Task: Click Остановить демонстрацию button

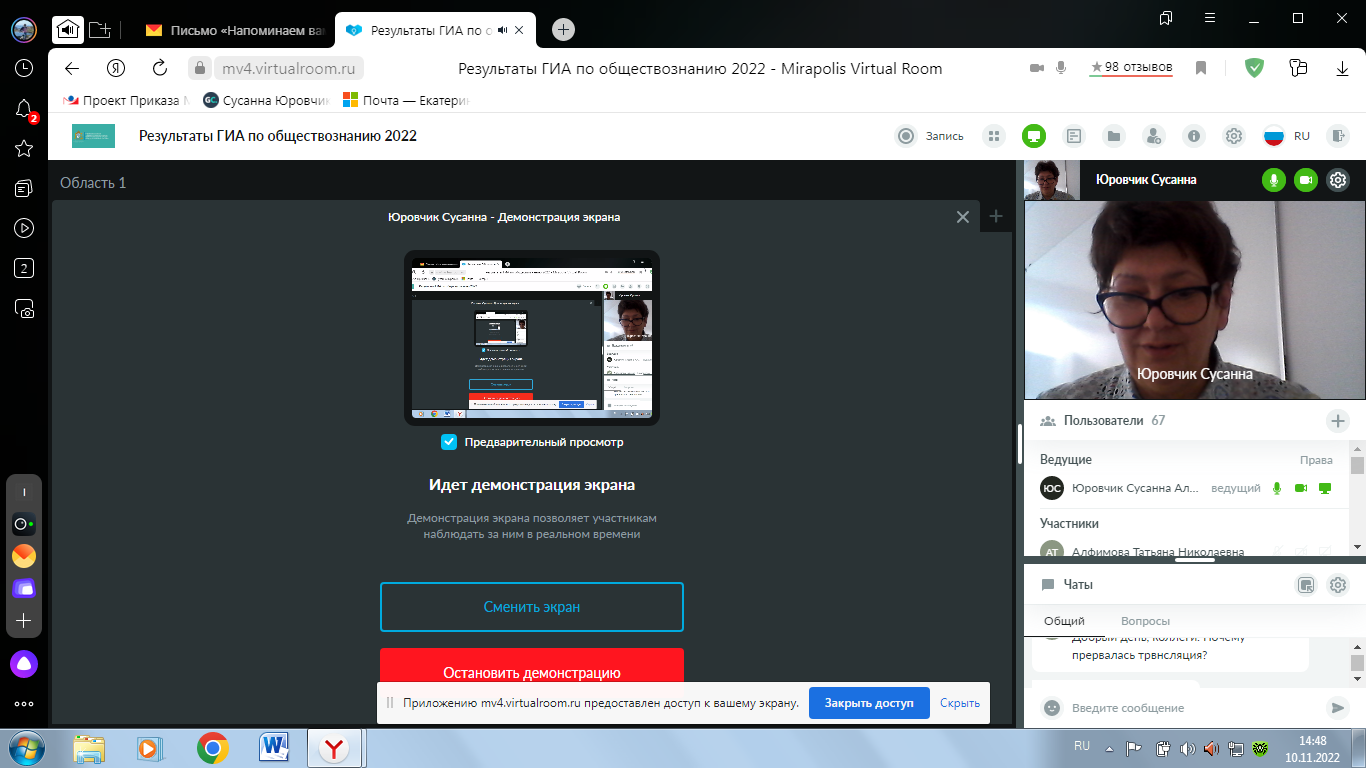Action: [x=532, y=672]
